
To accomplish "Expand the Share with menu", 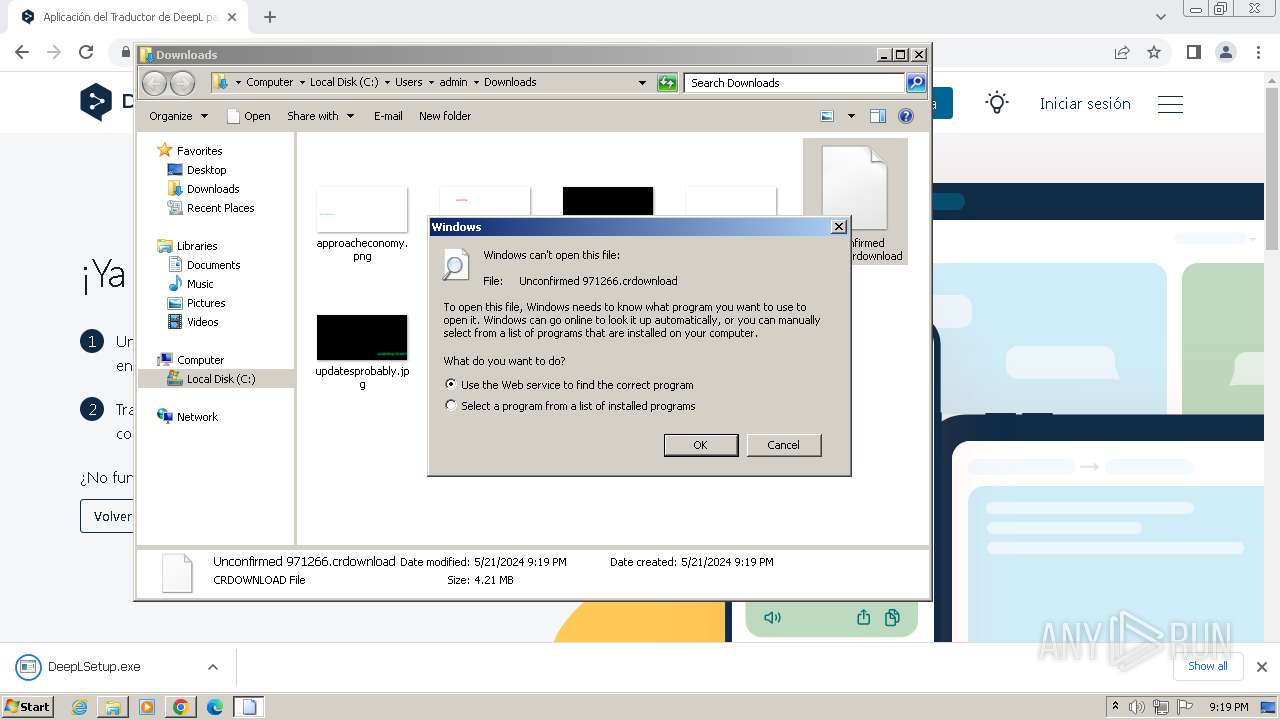I will click(320, 116).
